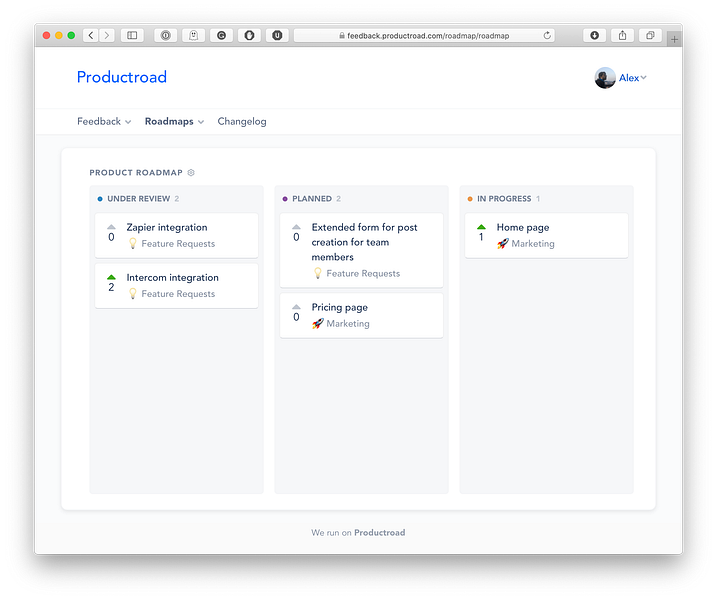
Task: Open the 1Password extension icon
Action: 166,35
